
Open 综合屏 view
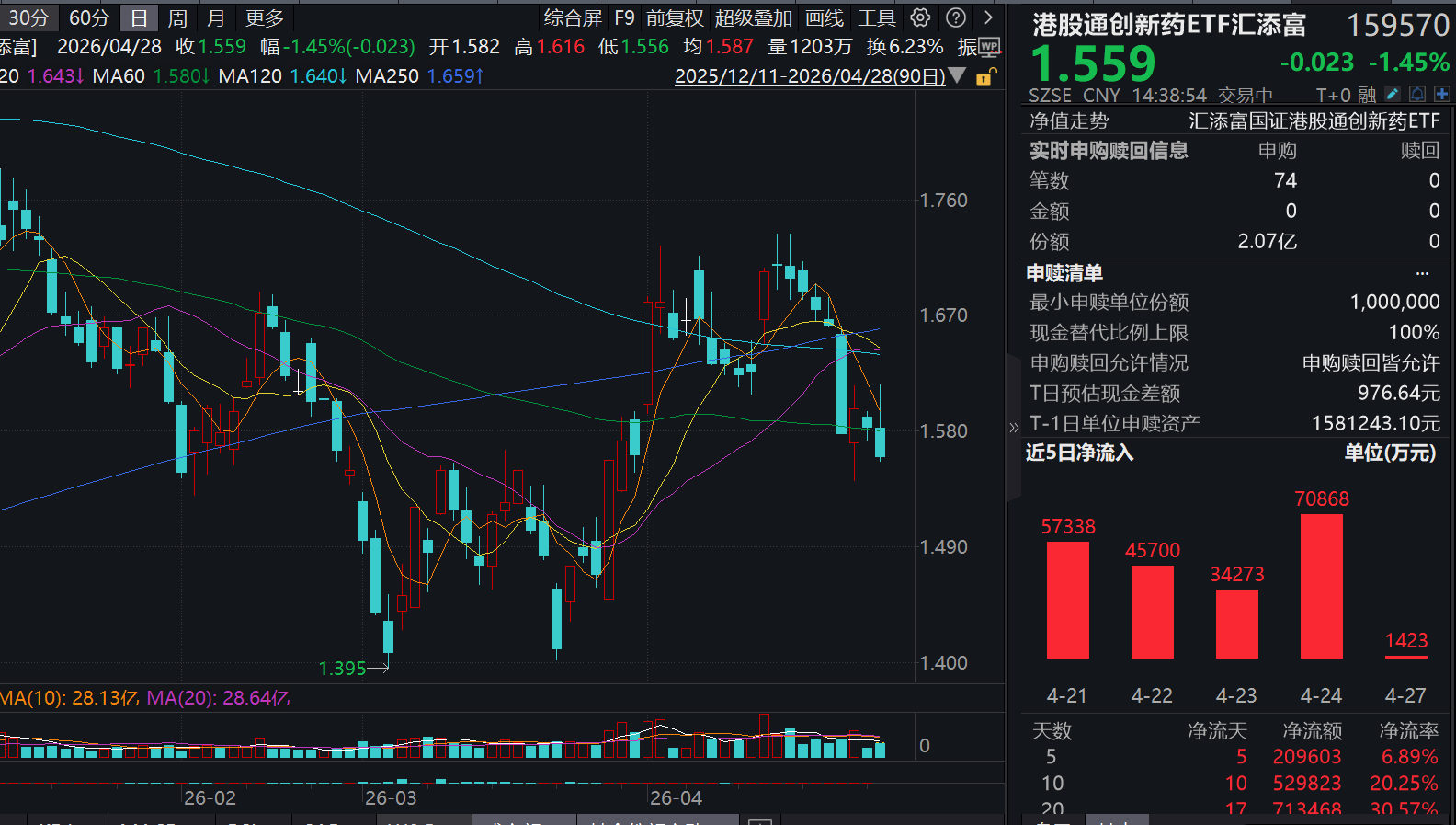[573, 17]
